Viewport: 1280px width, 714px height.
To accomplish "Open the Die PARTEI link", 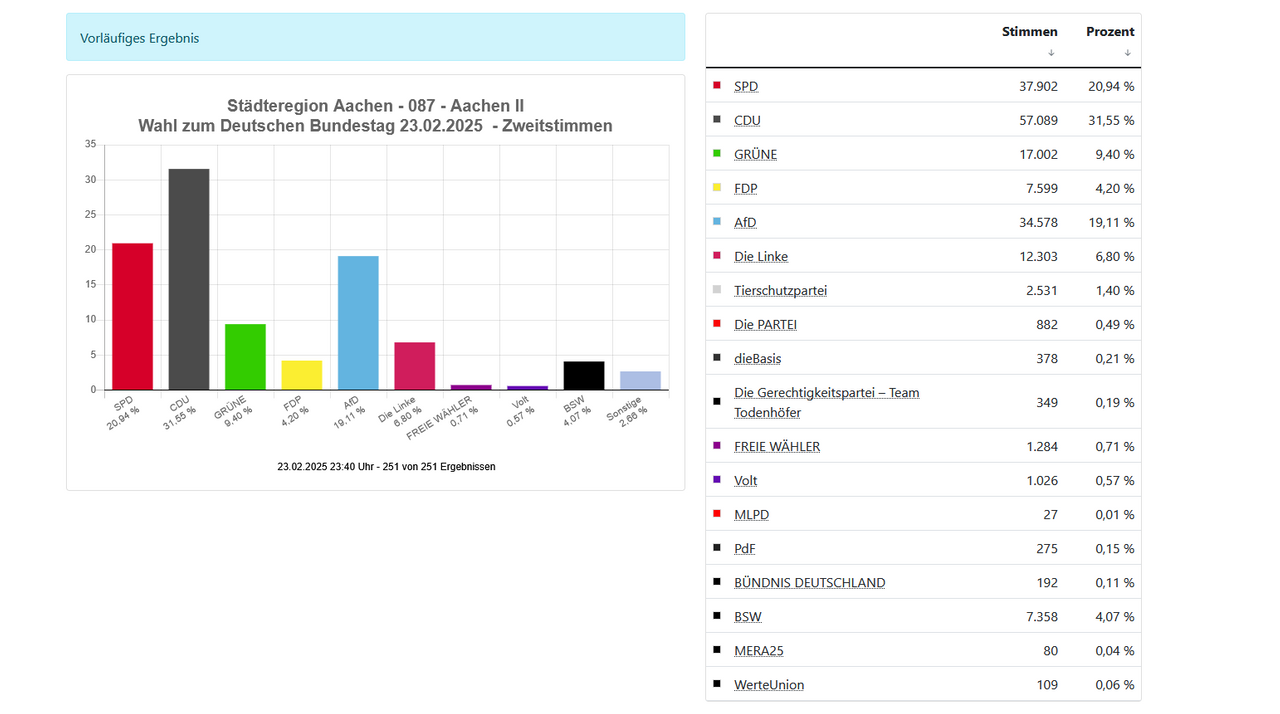I will pos(765,325).
